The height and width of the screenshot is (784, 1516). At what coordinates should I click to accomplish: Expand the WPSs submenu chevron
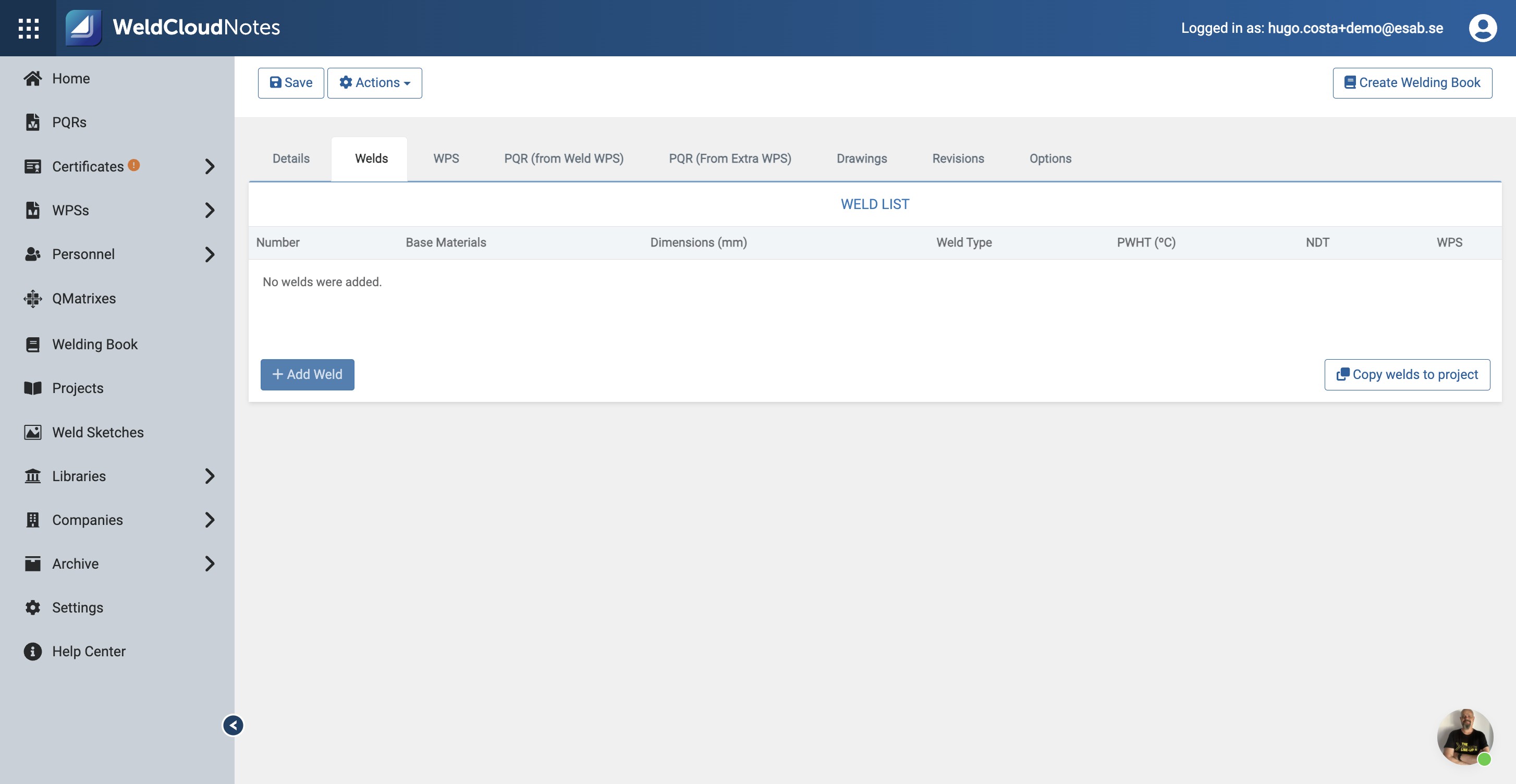coord(210,210)
